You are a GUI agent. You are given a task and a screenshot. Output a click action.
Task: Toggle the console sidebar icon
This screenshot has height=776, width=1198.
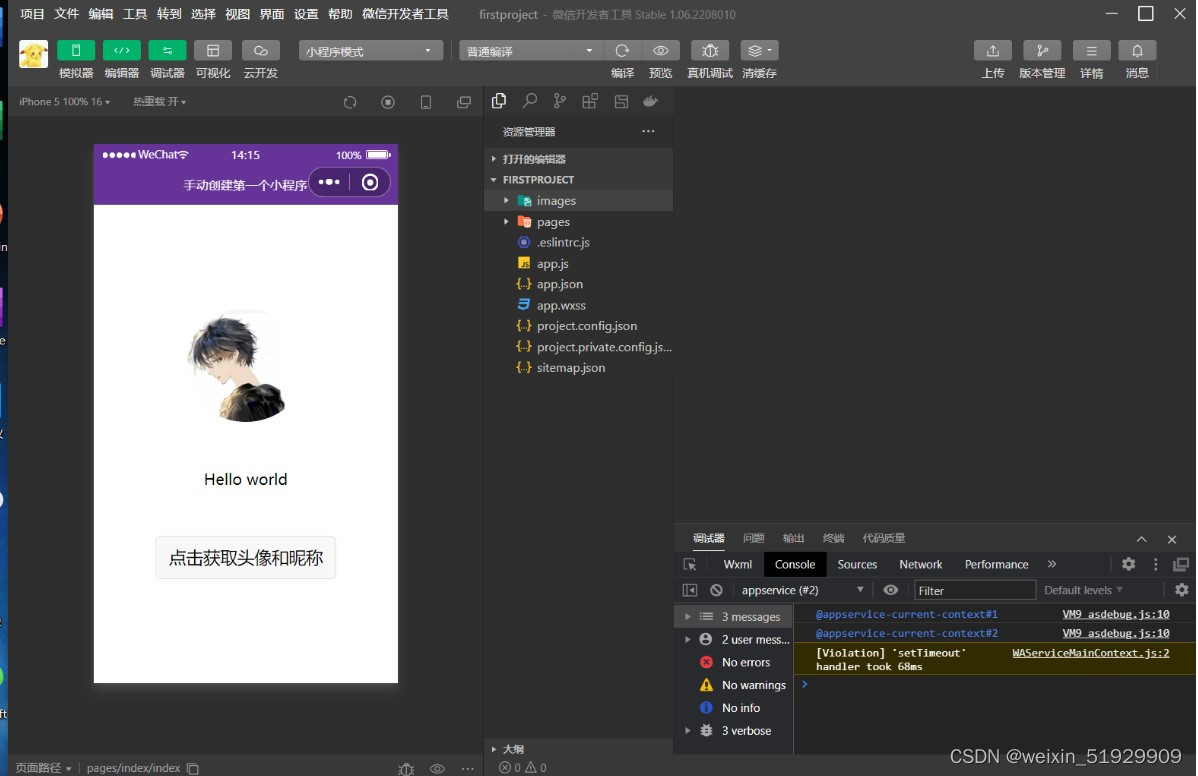click(x=690, y=590)
